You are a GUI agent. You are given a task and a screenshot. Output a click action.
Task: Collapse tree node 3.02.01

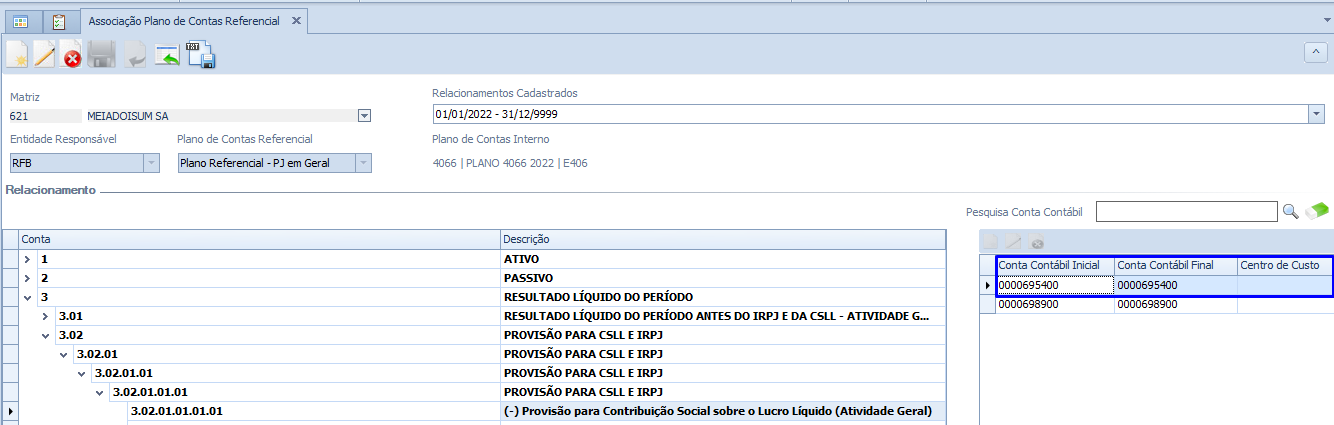tap(64, 354)
